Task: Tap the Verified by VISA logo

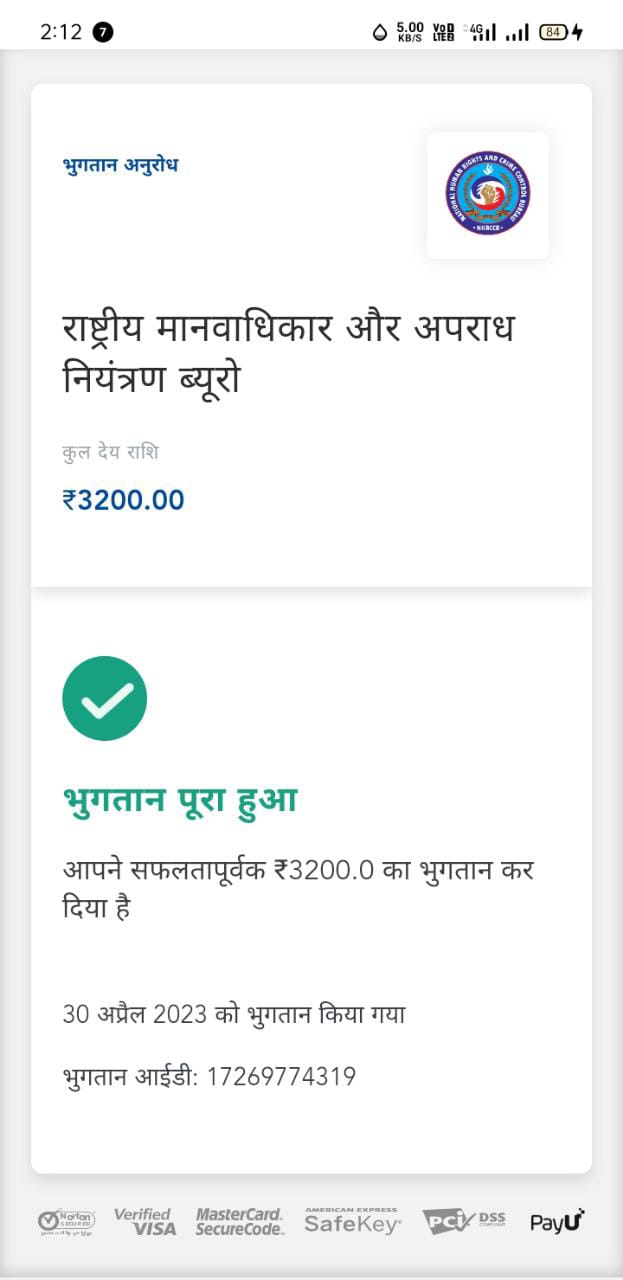Action: click(x=145, y=1221)
